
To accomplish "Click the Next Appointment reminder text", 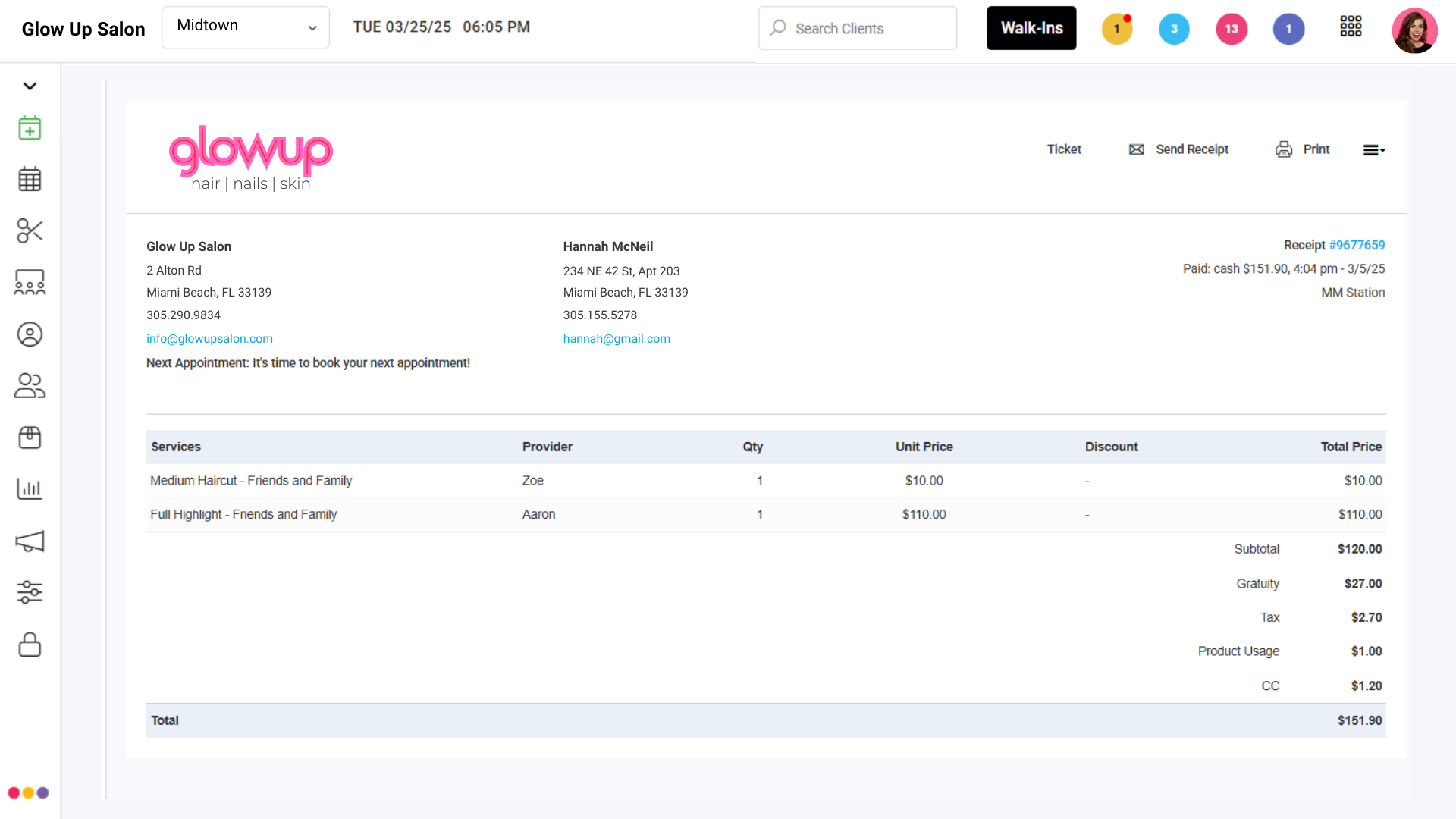I will point(308,363).
